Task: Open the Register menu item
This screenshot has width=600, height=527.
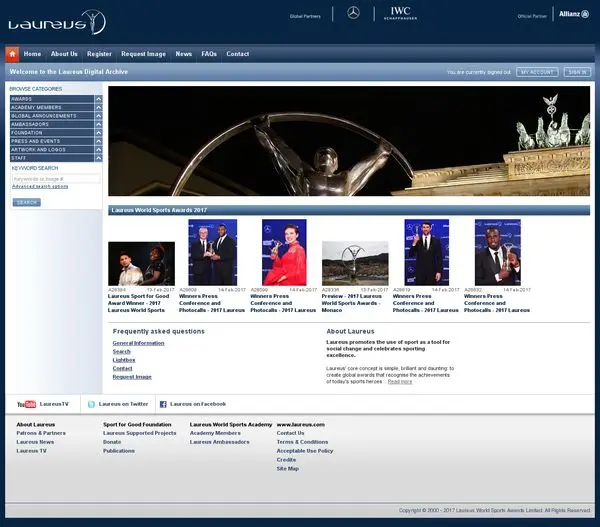Action: pos(99,54)
